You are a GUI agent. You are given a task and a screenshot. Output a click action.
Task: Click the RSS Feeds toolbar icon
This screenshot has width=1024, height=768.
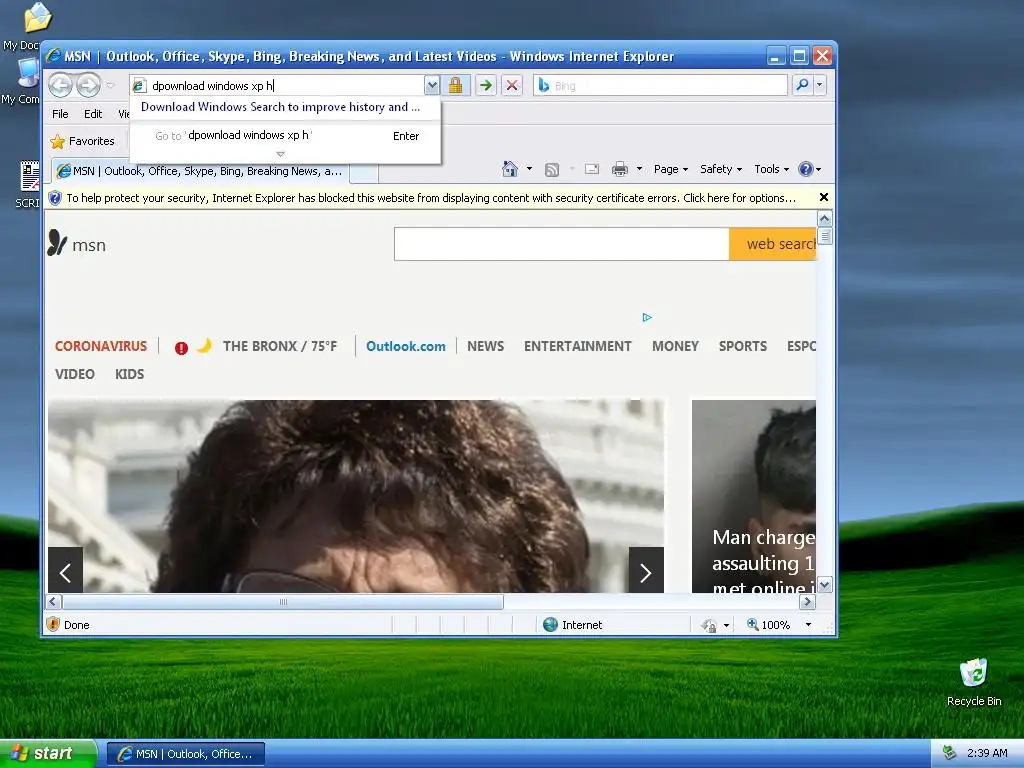tap(552, 170)
